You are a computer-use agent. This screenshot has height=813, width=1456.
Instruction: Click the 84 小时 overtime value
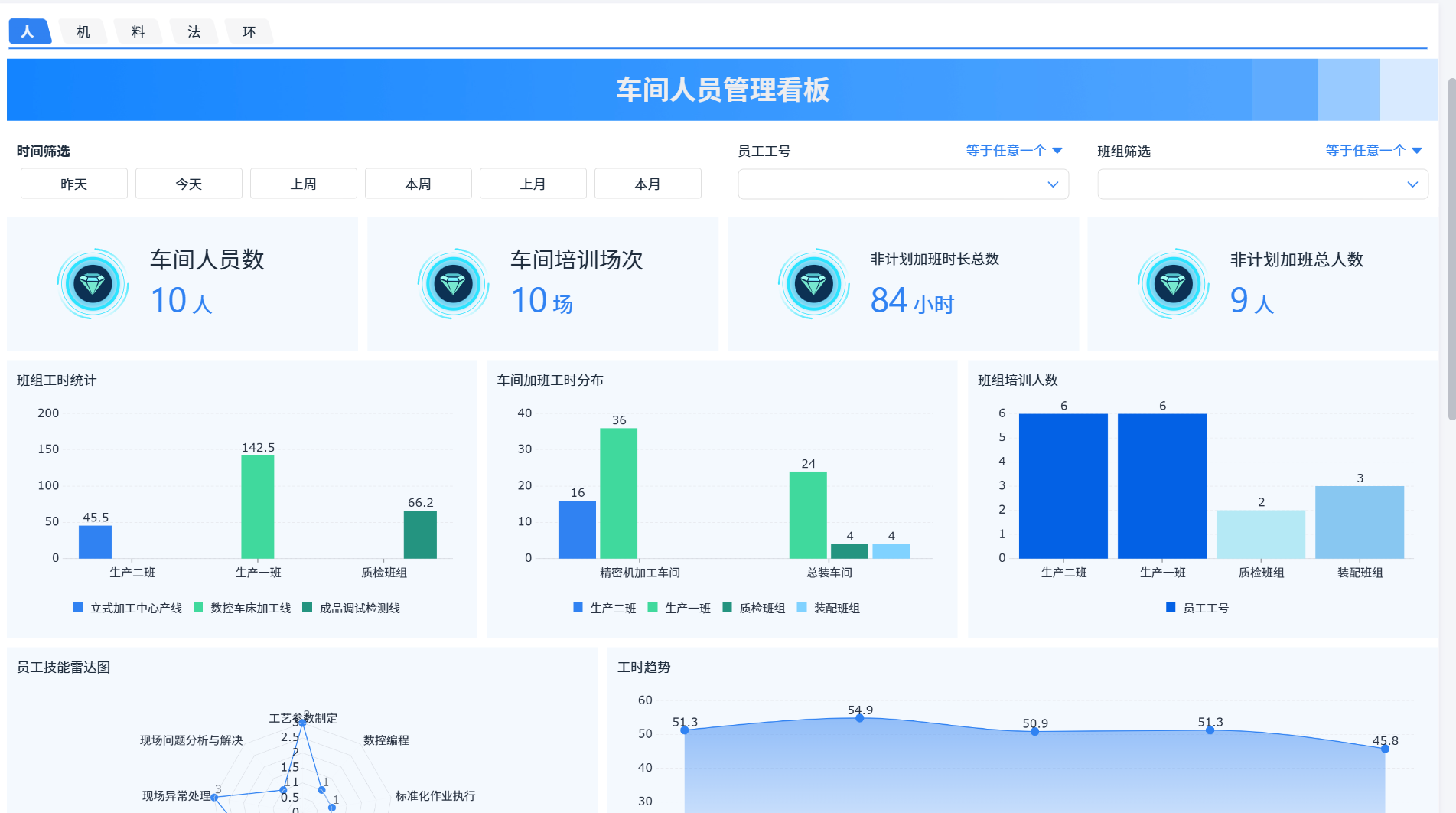pos(912,301)
